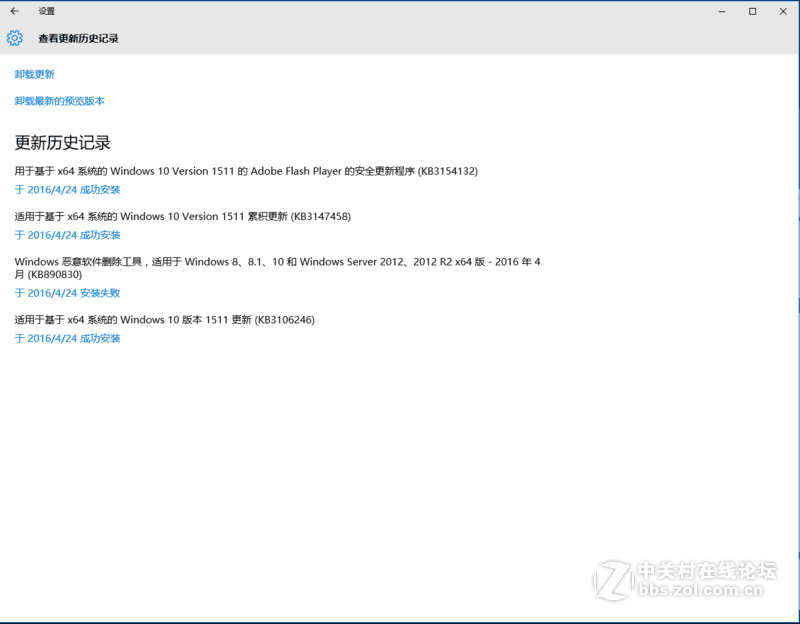Open the 卸载更新 link
This screenshot has width=800, height=624.
point(34,74)
